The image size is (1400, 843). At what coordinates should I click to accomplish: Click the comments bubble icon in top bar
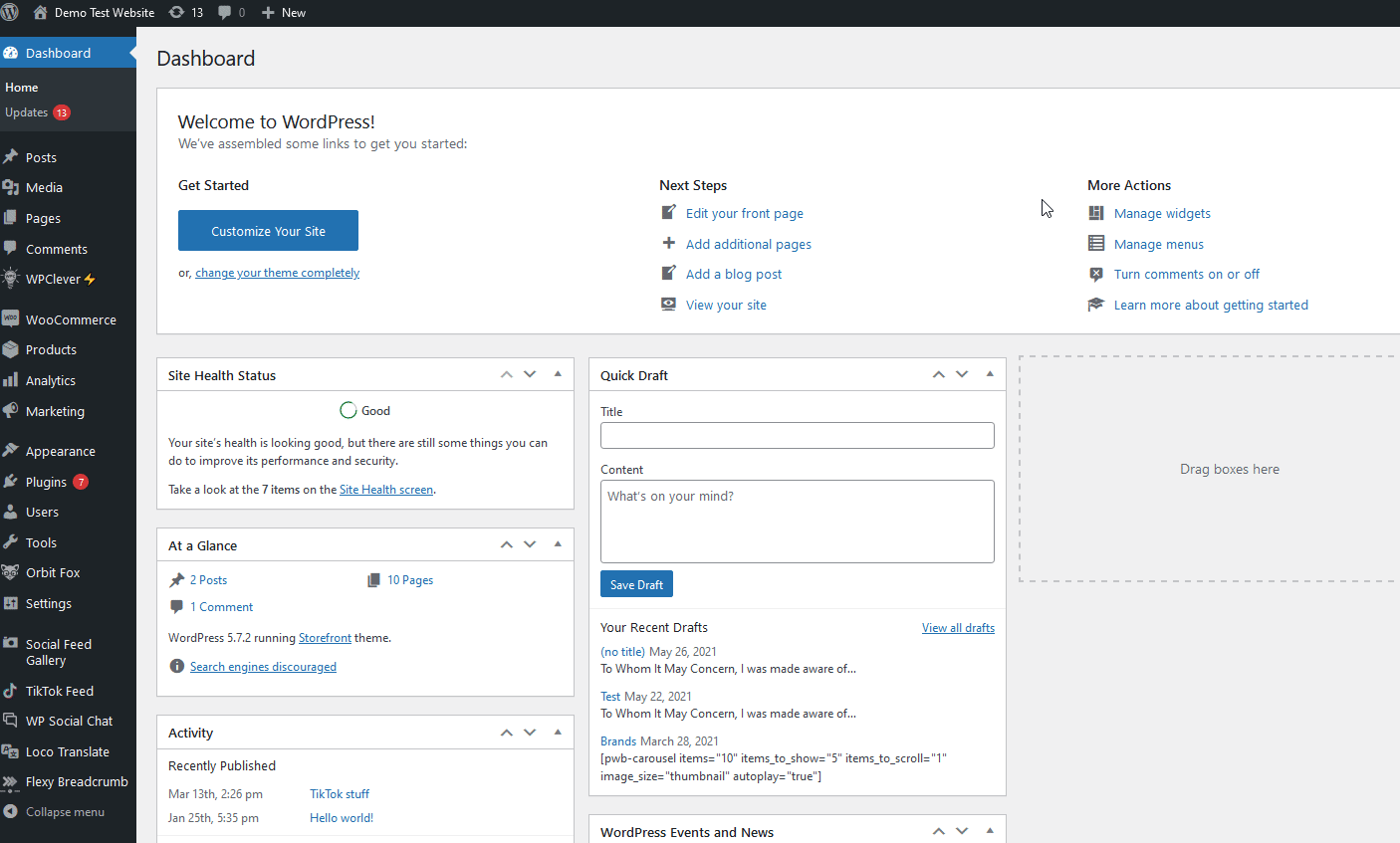(x=224, y=12)
